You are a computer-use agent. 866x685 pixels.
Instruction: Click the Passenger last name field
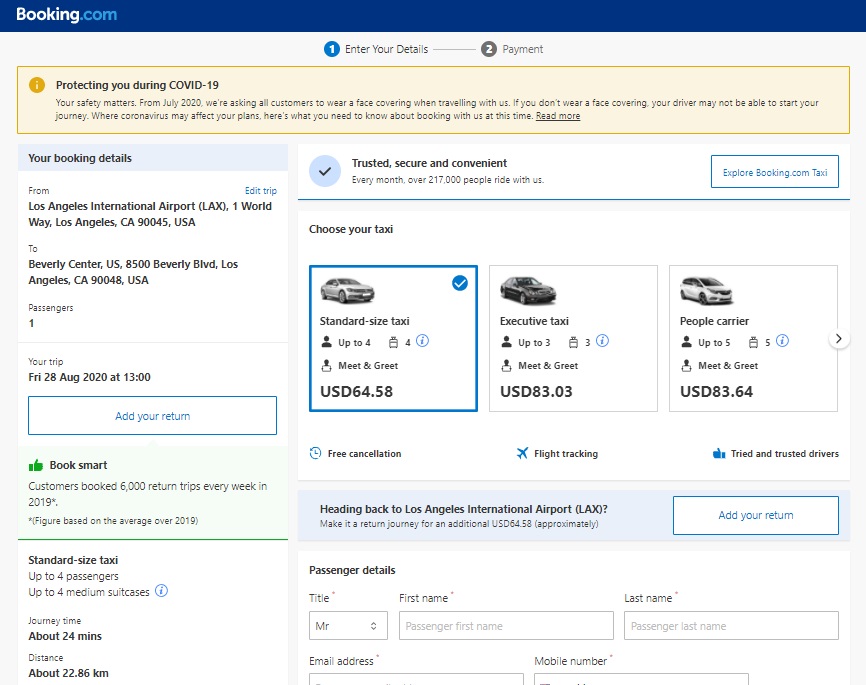[x=731, y=626]
